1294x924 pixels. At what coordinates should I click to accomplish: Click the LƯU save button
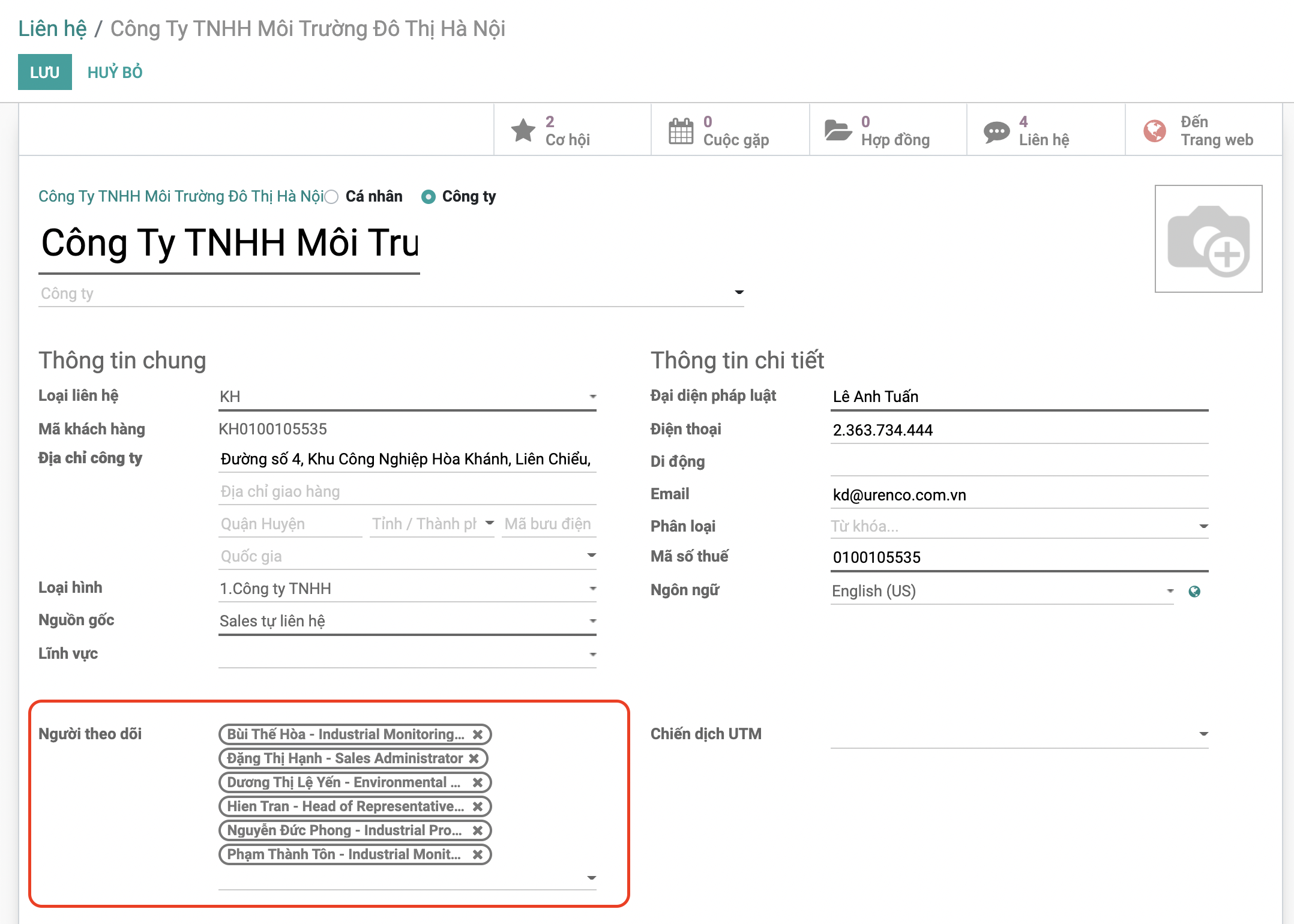coord(45,72)
